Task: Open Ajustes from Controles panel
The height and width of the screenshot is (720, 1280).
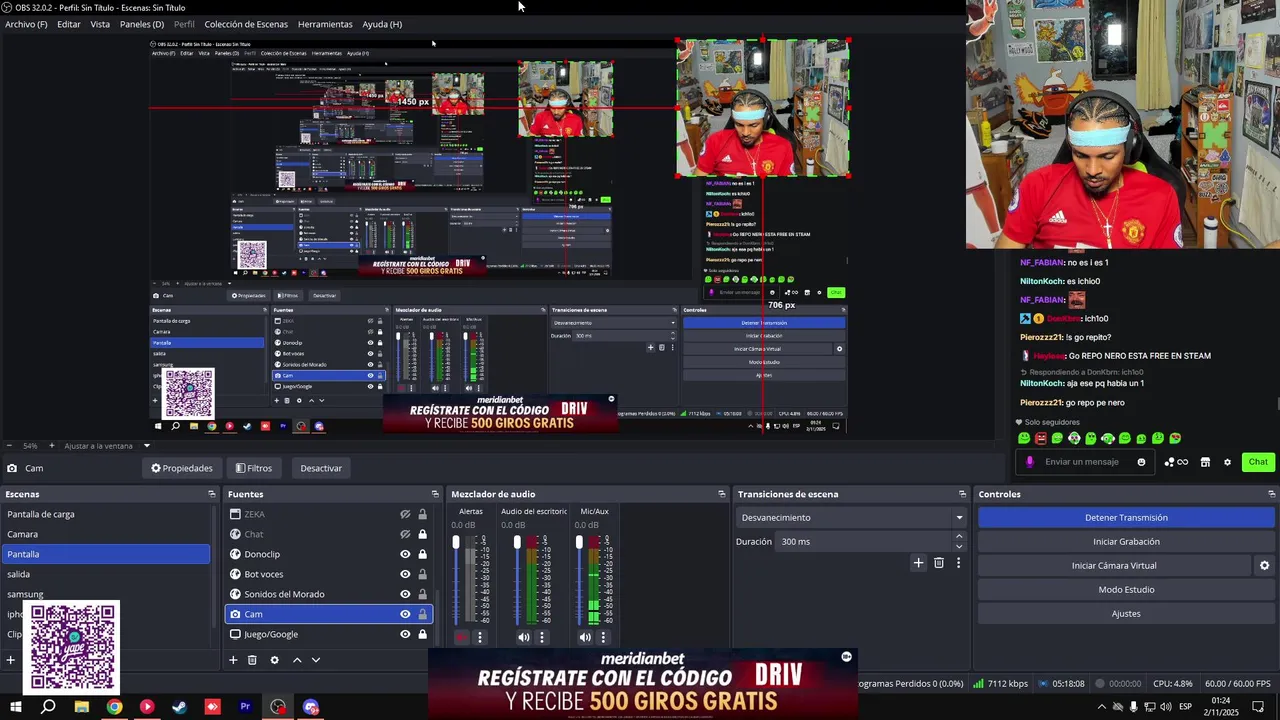Action: click(x=1126, y=614)
